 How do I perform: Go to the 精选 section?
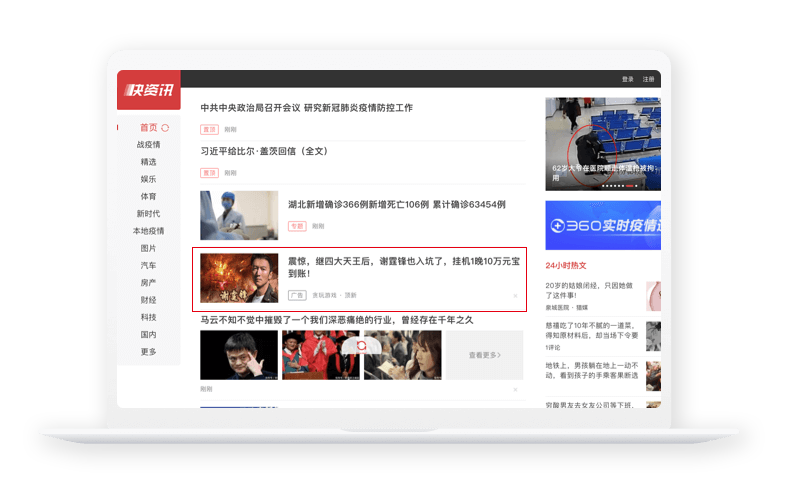coord(148,162)
